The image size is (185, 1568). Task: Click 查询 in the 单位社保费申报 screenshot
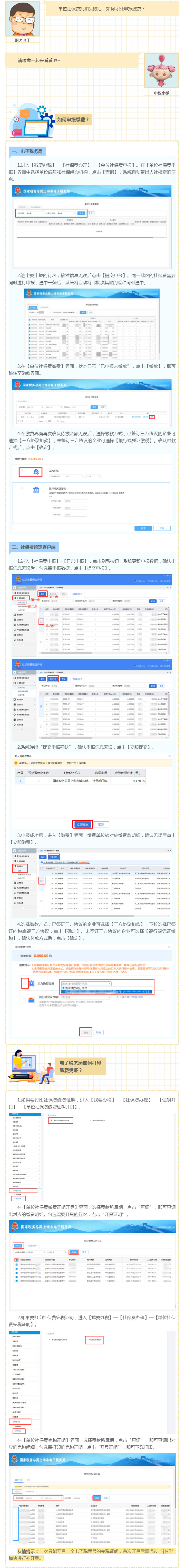(x=81, y=213)
